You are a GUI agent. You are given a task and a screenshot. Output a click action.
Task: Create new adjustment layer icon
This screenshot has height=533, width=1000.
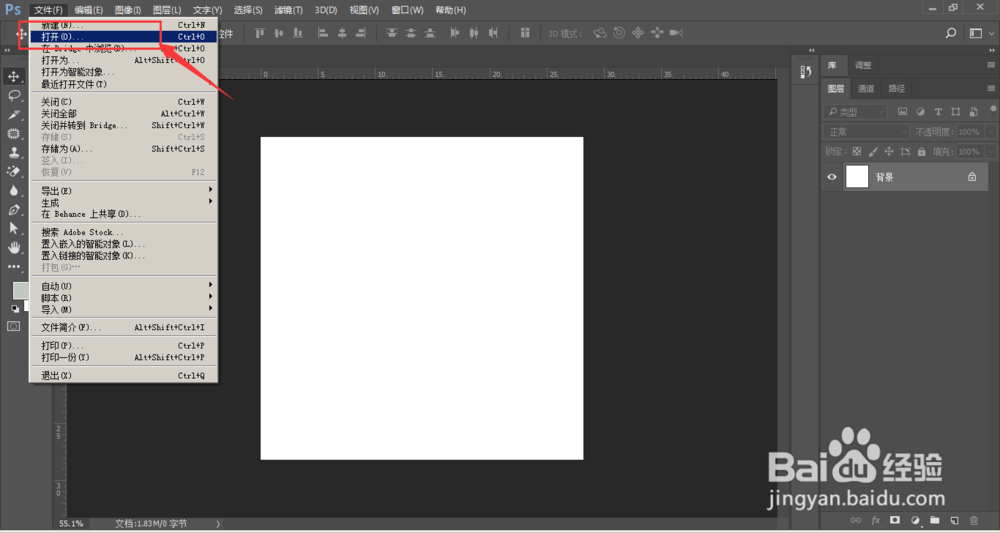pos(915,521)
